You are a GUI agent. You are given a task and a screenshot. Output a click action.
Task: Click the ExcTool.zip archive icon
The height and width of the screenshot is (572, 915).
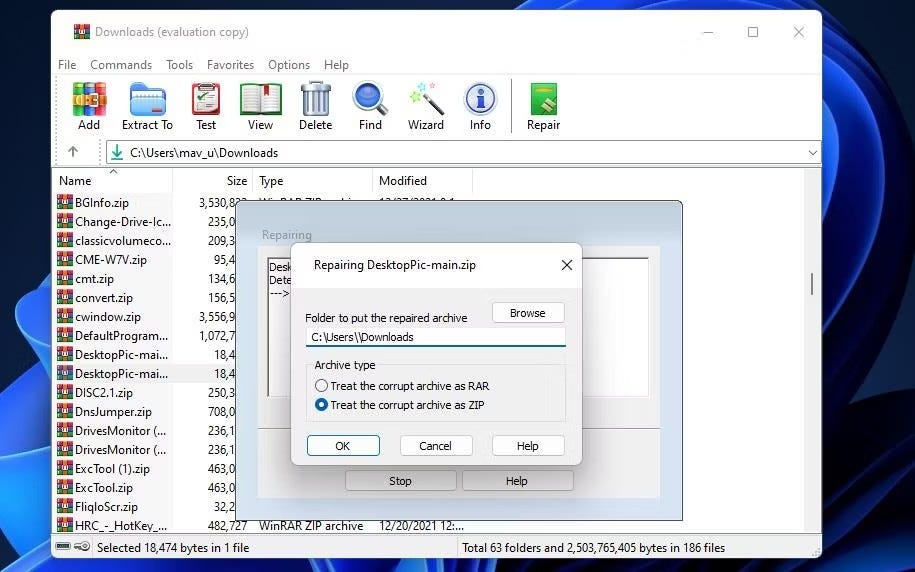(65, 487)
